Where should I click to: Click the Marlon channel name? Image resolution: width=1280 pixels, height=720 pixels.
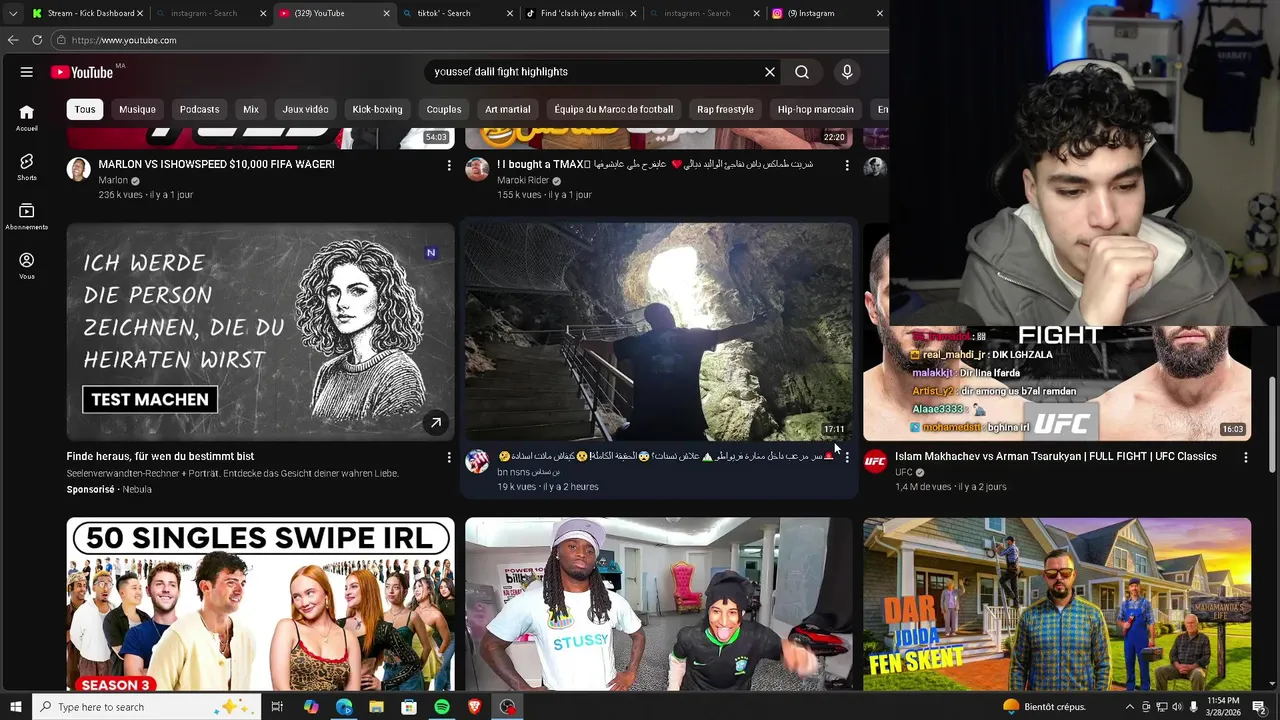pos(113,181)
